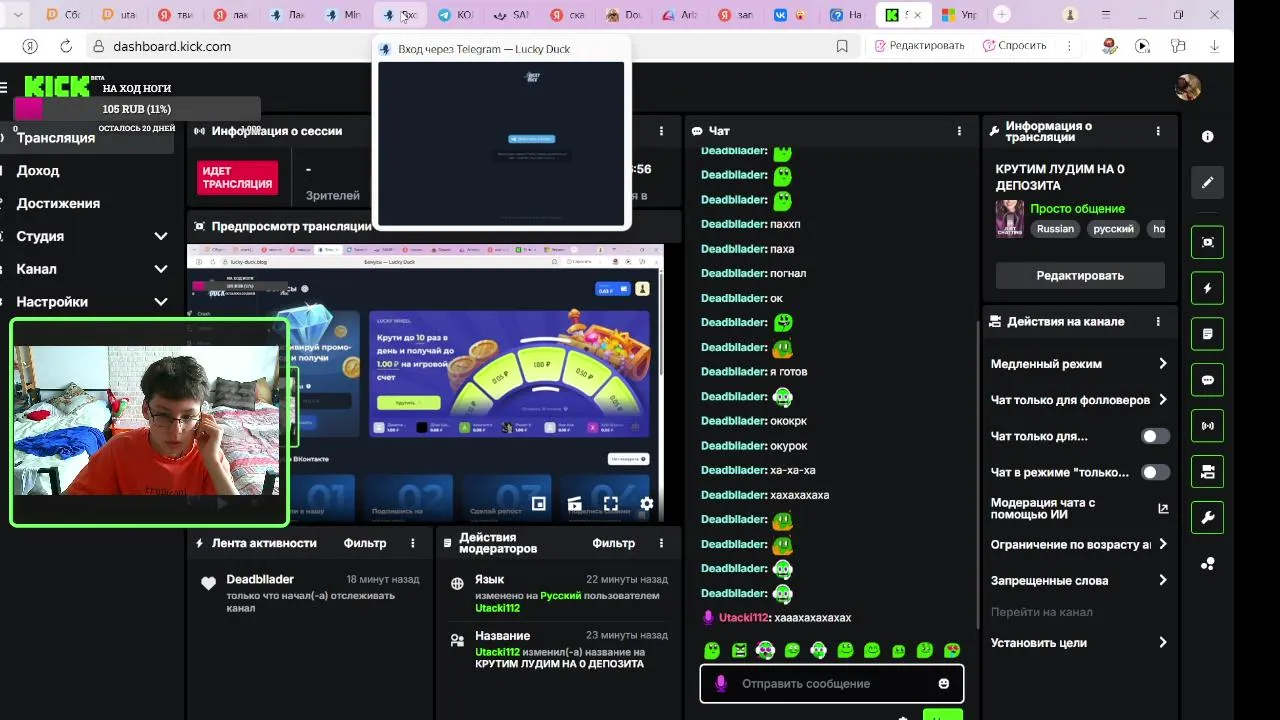
Task: Click the three-dots cluster icon in sidebar
Action: [1207, 563]
